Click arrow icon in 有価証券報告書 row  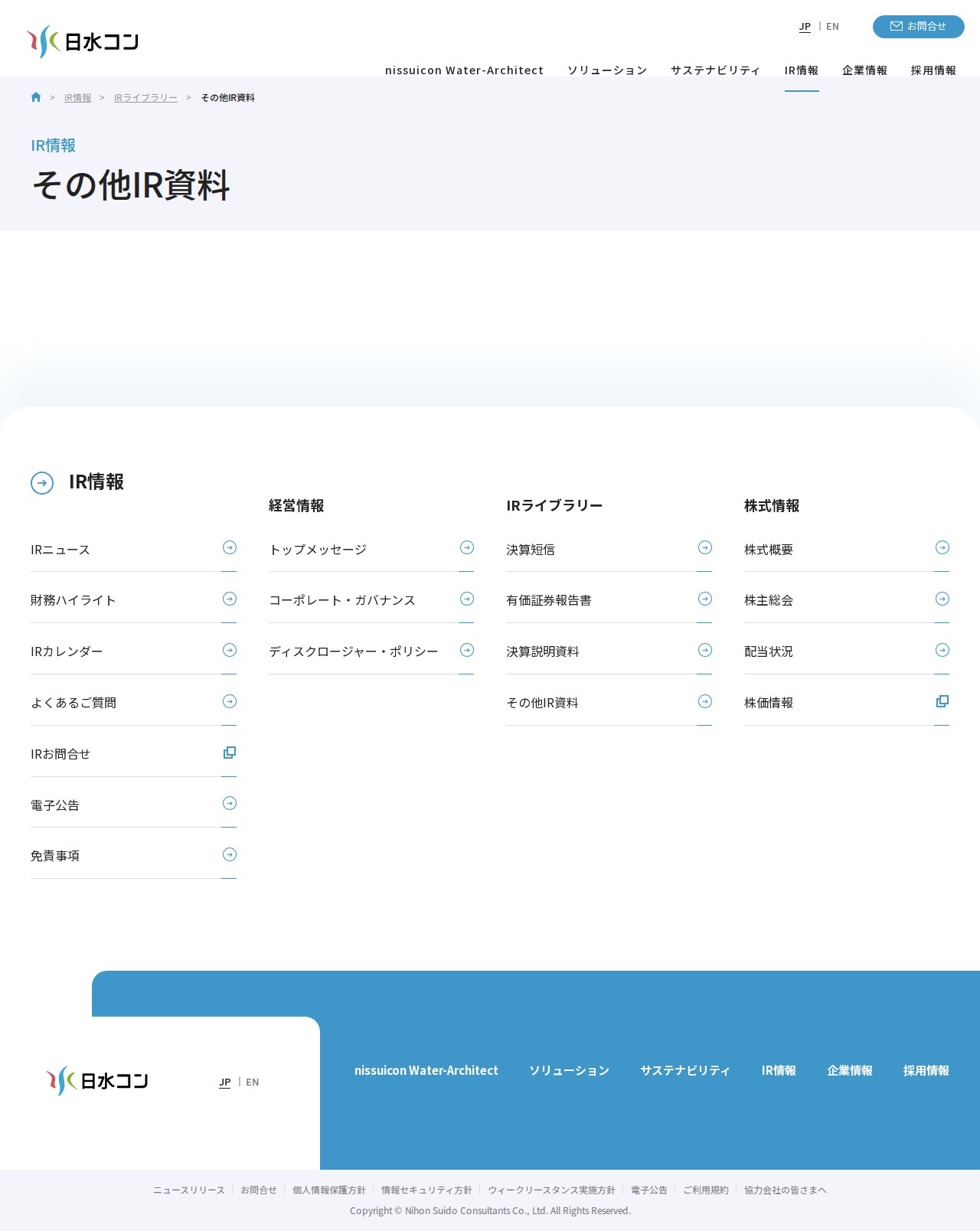click(705, 599)
